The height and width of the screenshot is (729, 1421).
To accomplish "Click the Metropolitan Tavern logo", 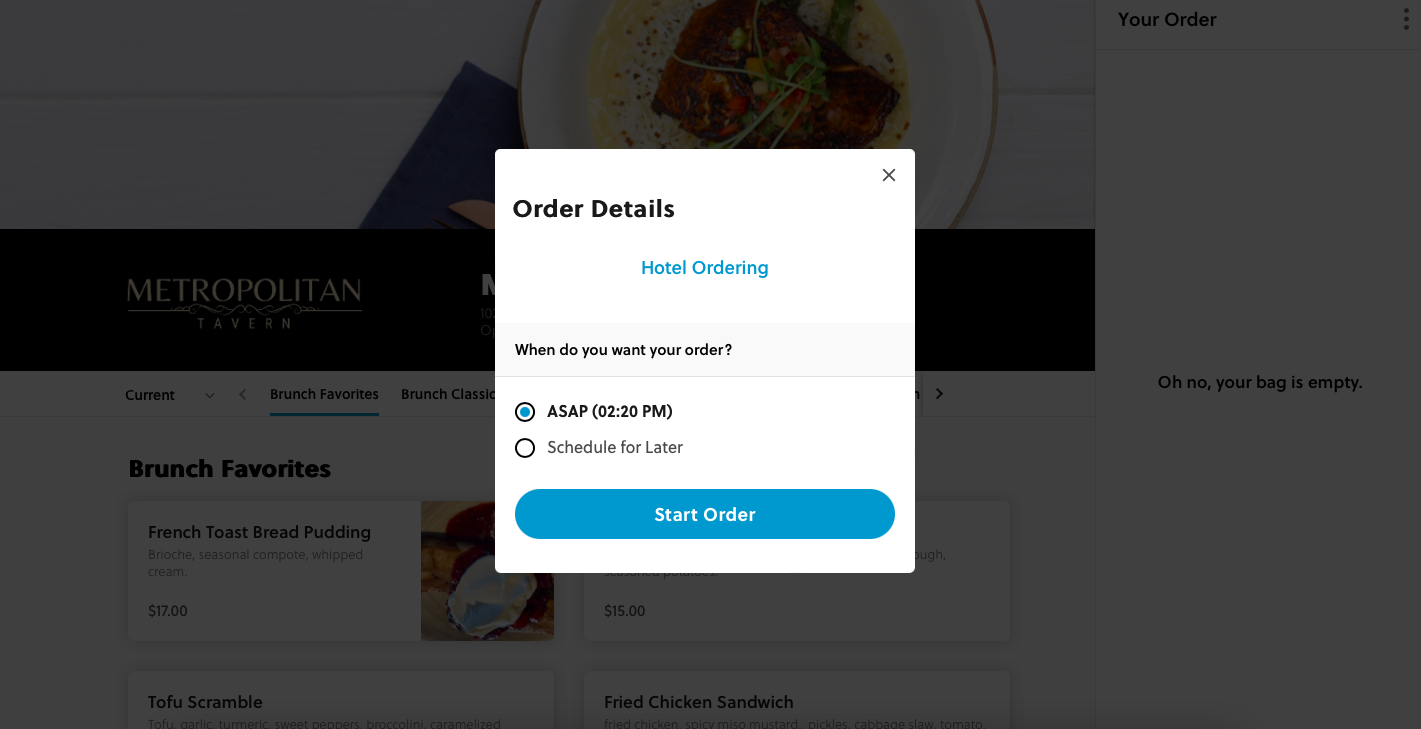I will (x=244, y=303).
